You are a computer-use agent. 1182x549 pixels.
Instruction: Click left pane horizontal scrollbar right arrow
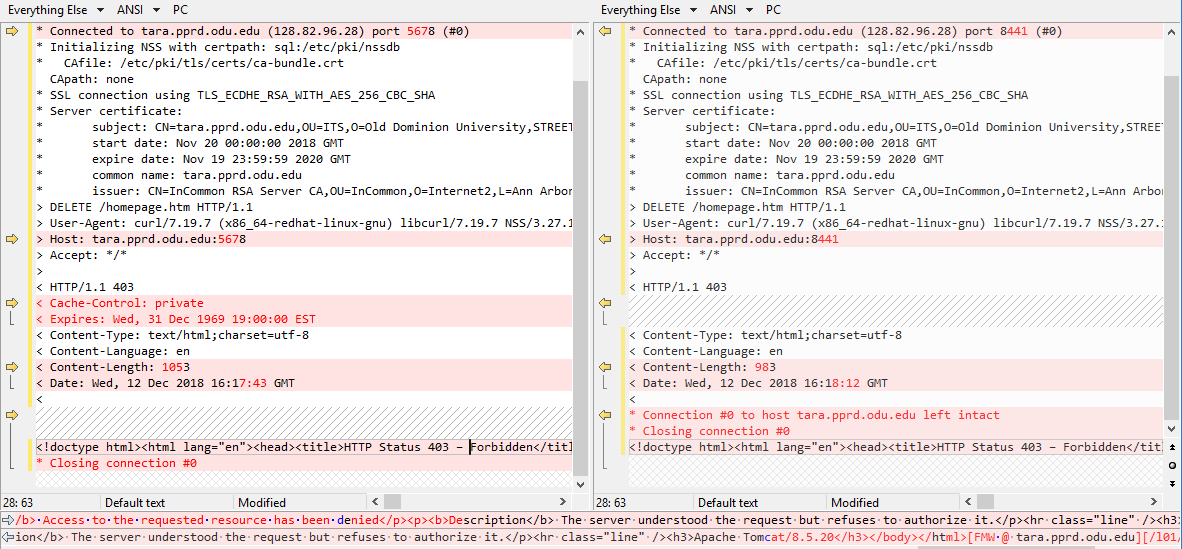point(565,502)
